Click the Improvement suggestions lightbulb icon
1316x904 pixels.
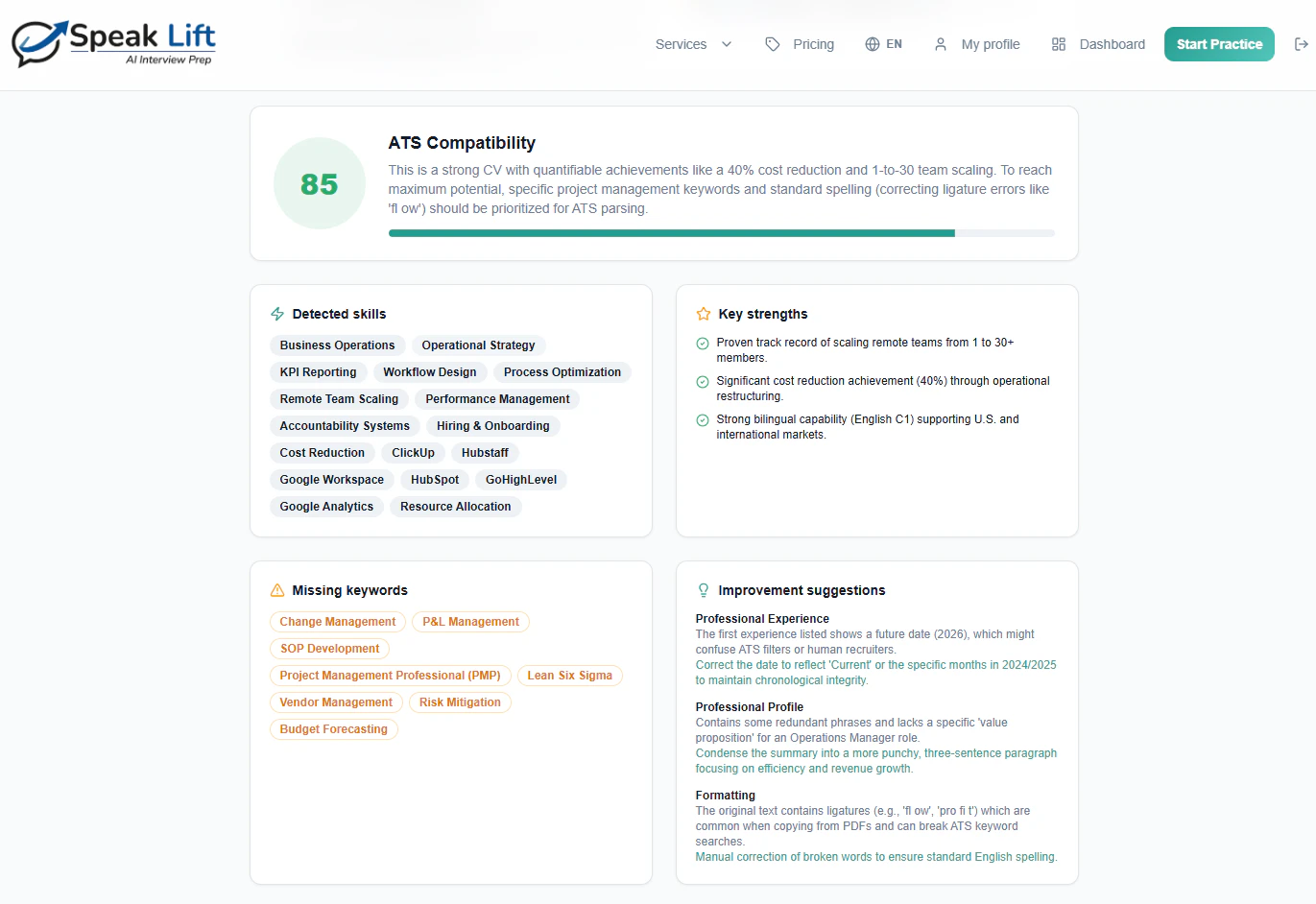tap(704, 590)
